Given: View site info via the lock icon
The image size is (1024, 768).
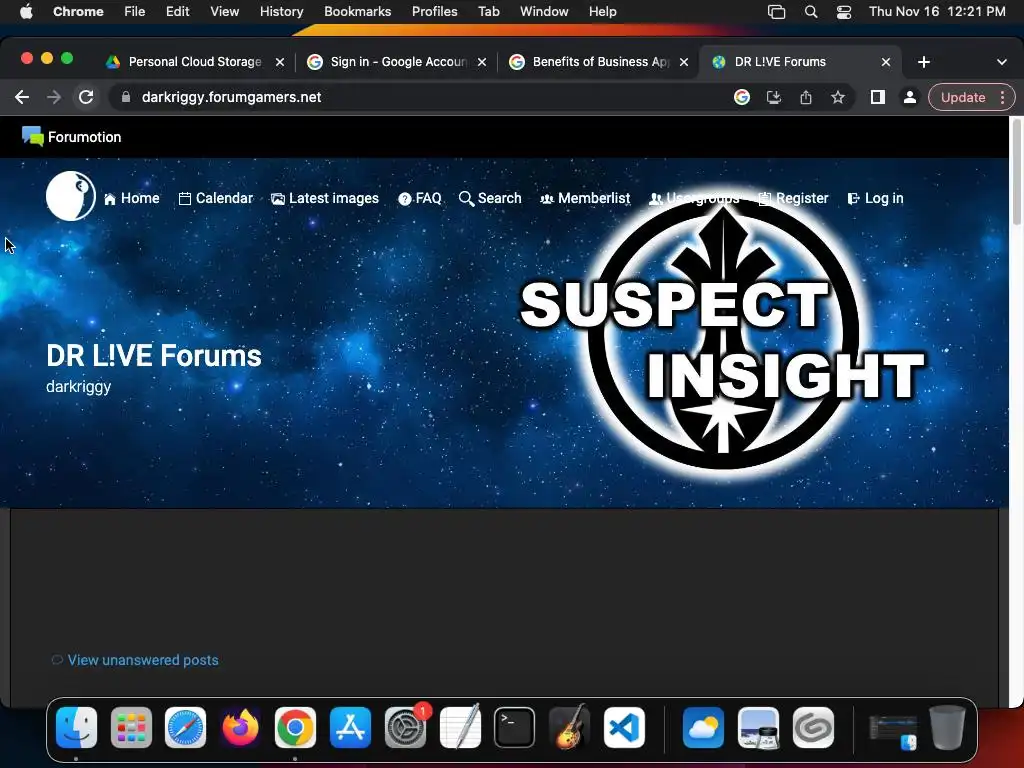Looking at the screenshot, I should pyautogui.click(x=126, y=97).
